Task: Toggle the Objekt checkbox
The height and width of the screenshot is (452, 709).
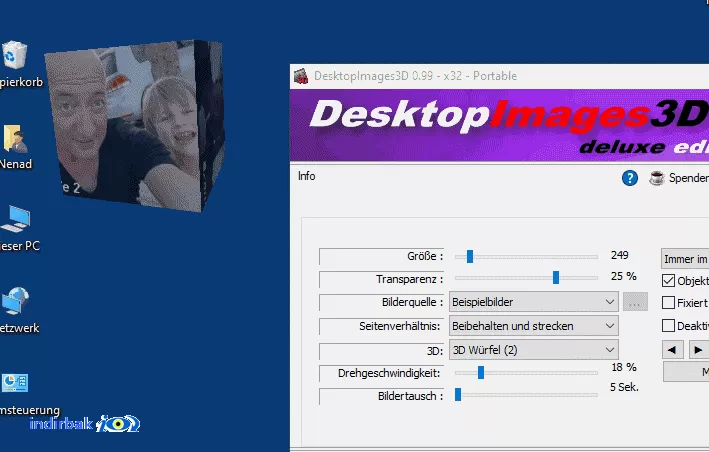Action: pos(668,281)
